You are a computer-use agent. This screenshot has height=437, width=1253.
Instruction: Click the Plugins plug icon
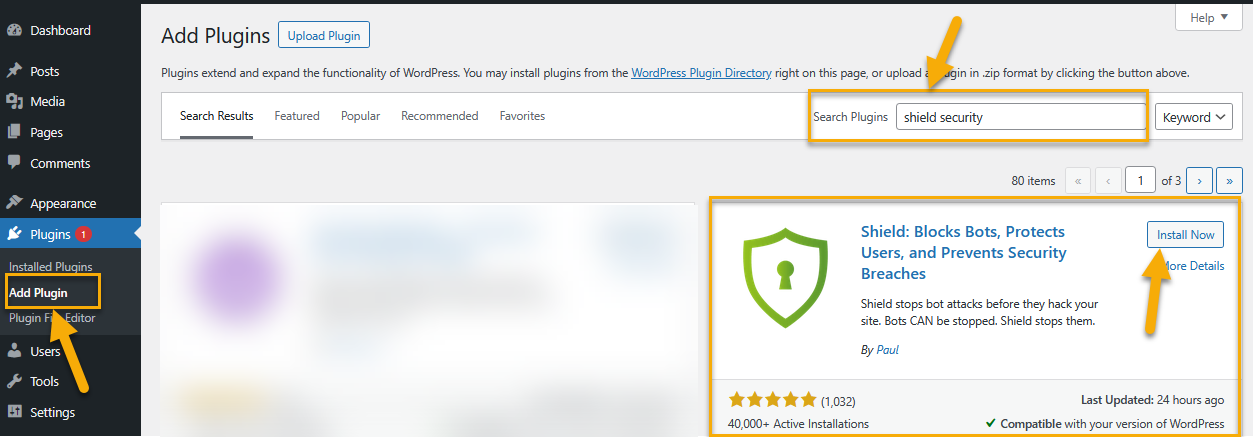[x=15, y=234]
